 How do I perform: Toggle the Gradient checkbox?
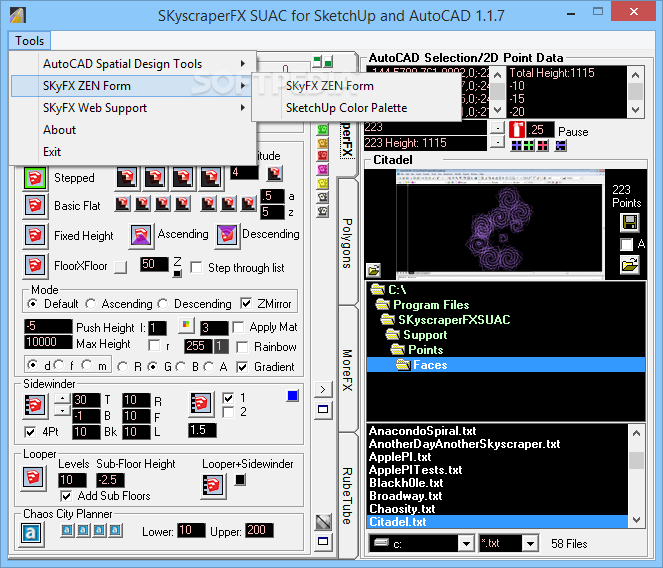pos(242,367)
